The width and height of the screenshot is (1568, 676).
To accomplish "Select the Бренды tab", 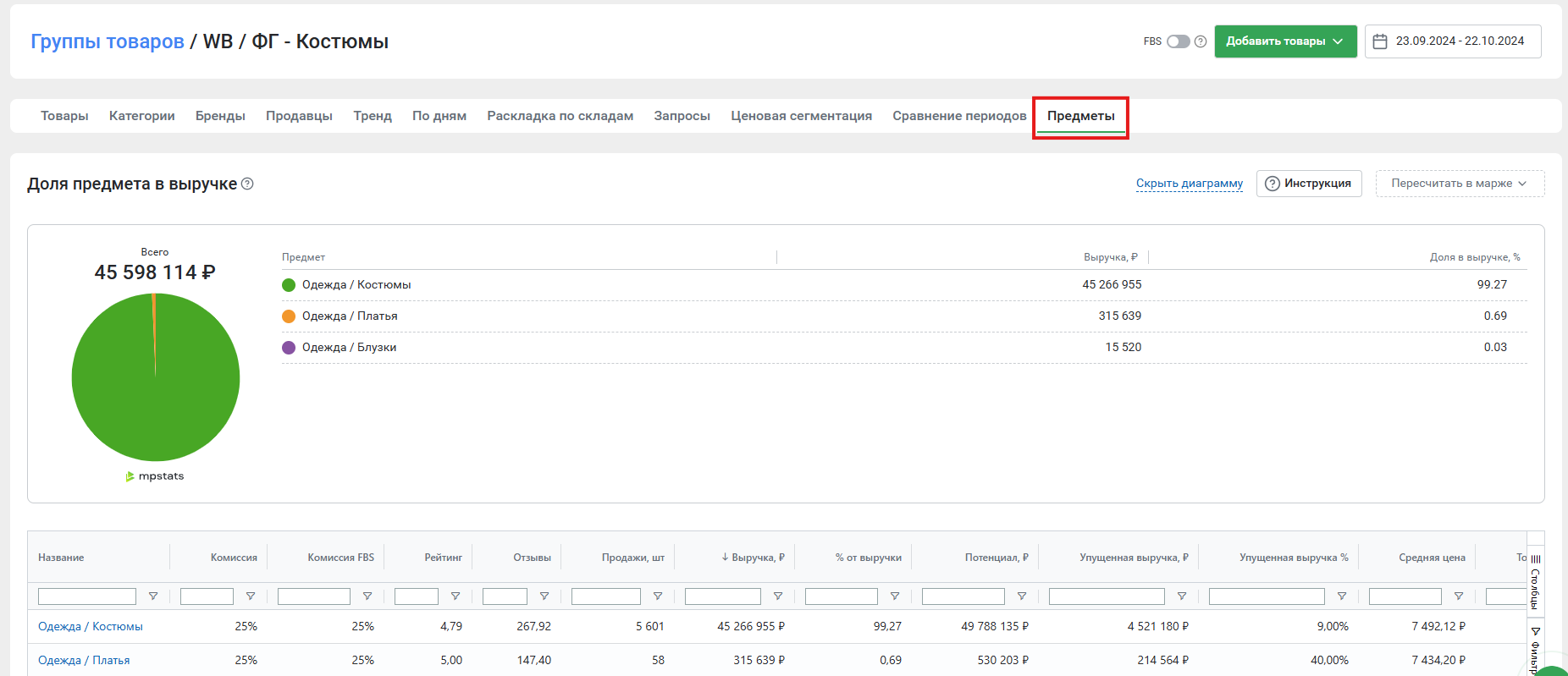I will (x=220, y=116).
